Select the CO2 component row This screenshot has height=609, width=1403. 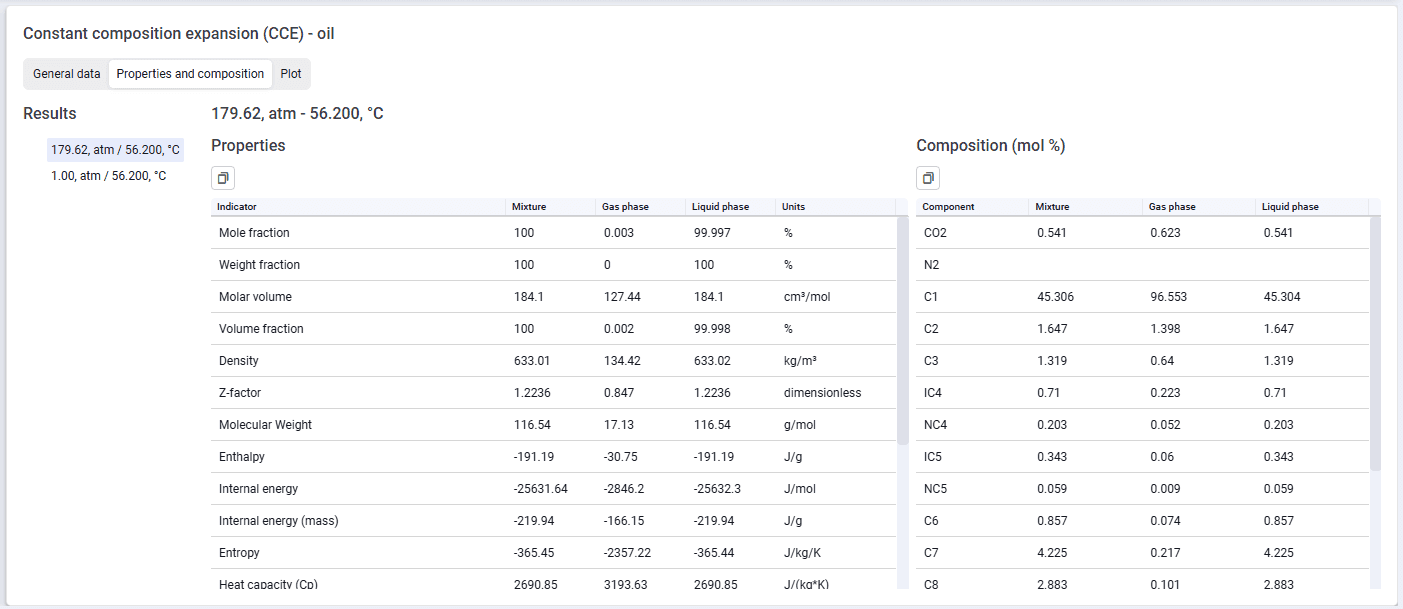point(1143,233)
